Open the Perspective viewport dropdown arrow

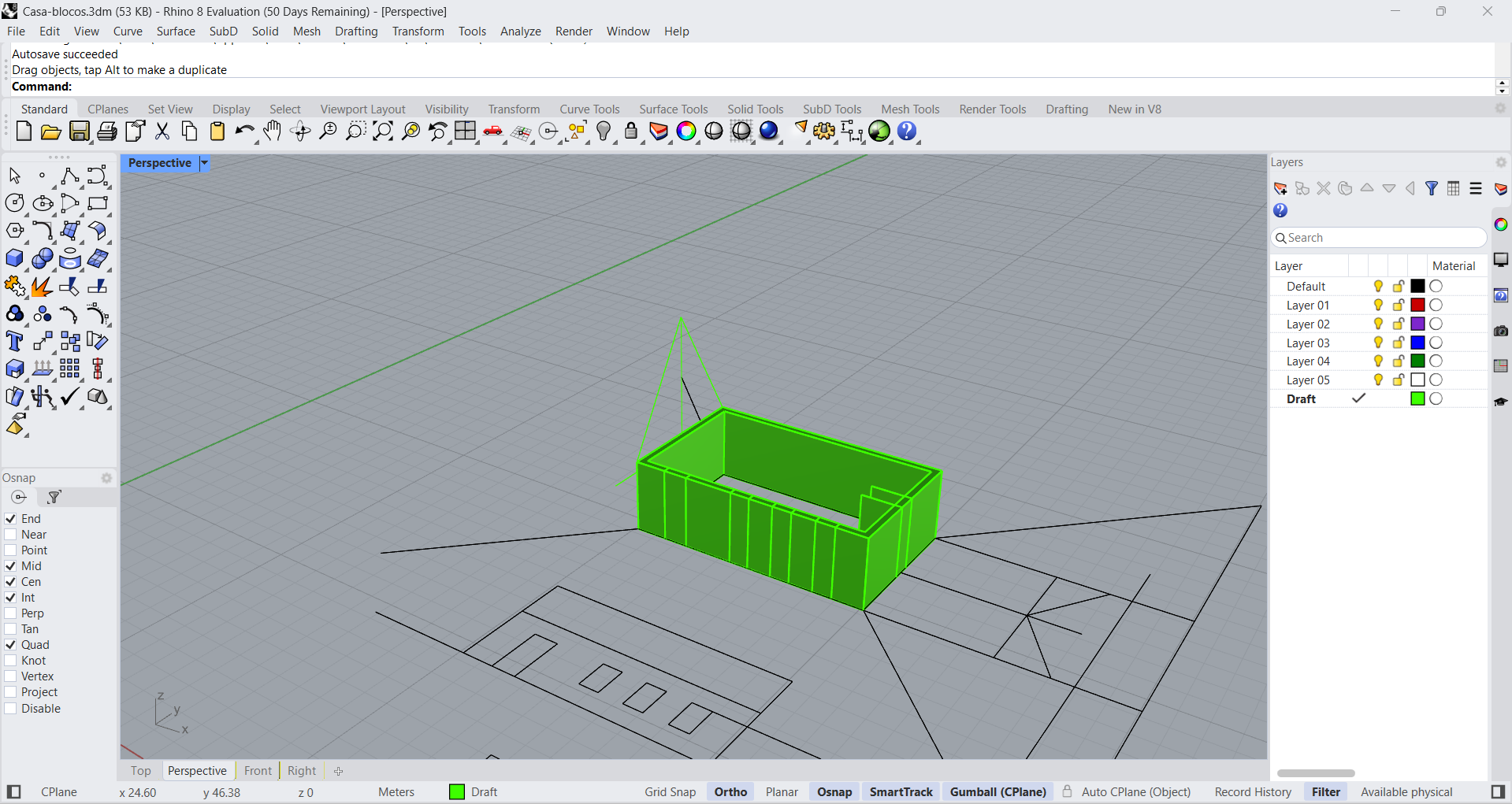pos(204,163)
